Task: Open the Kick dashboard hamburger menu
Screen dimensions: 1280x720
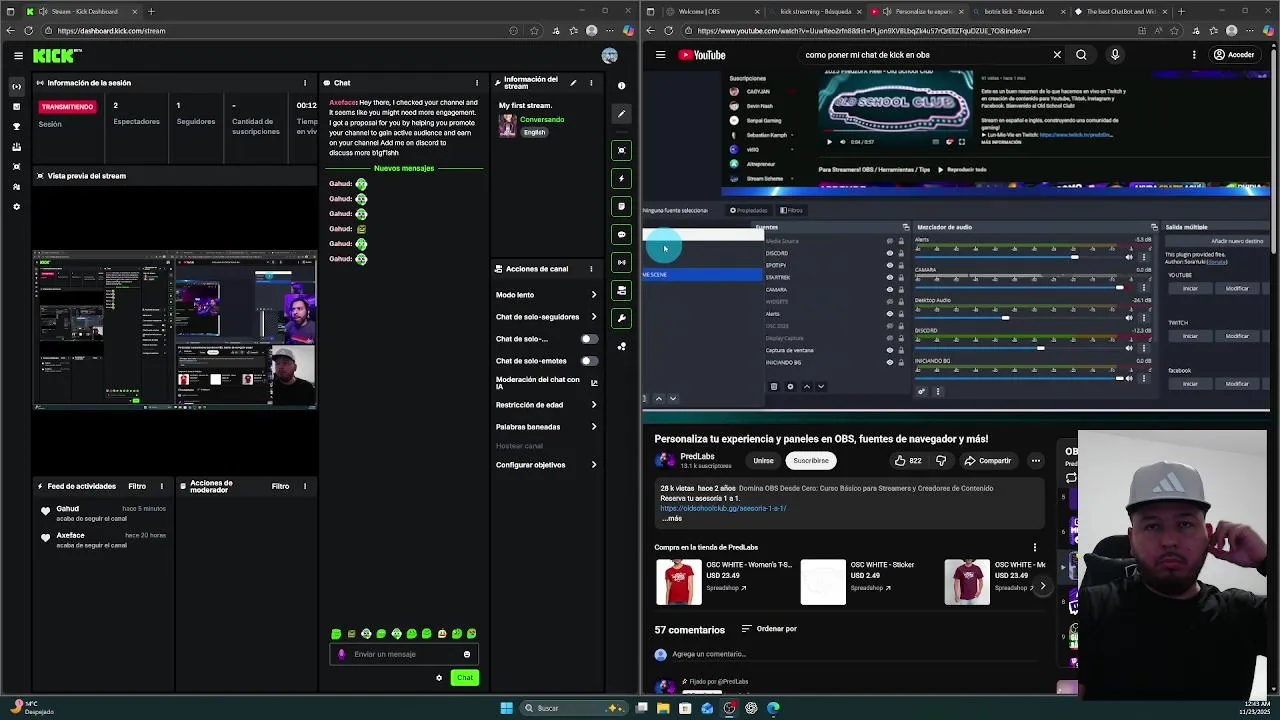Action: click(x=18, y=56)
